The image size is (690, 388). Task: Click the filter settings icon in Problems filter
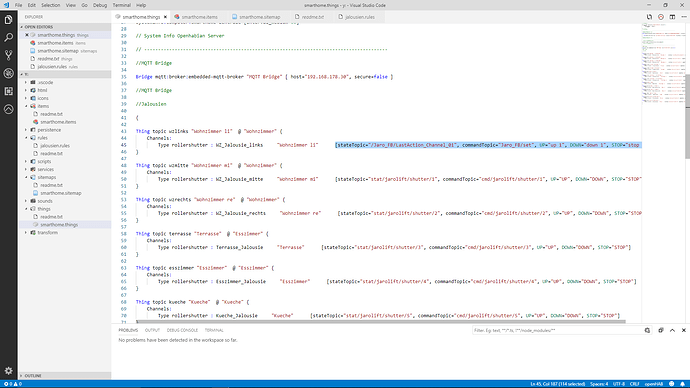[x=647, y=330]
